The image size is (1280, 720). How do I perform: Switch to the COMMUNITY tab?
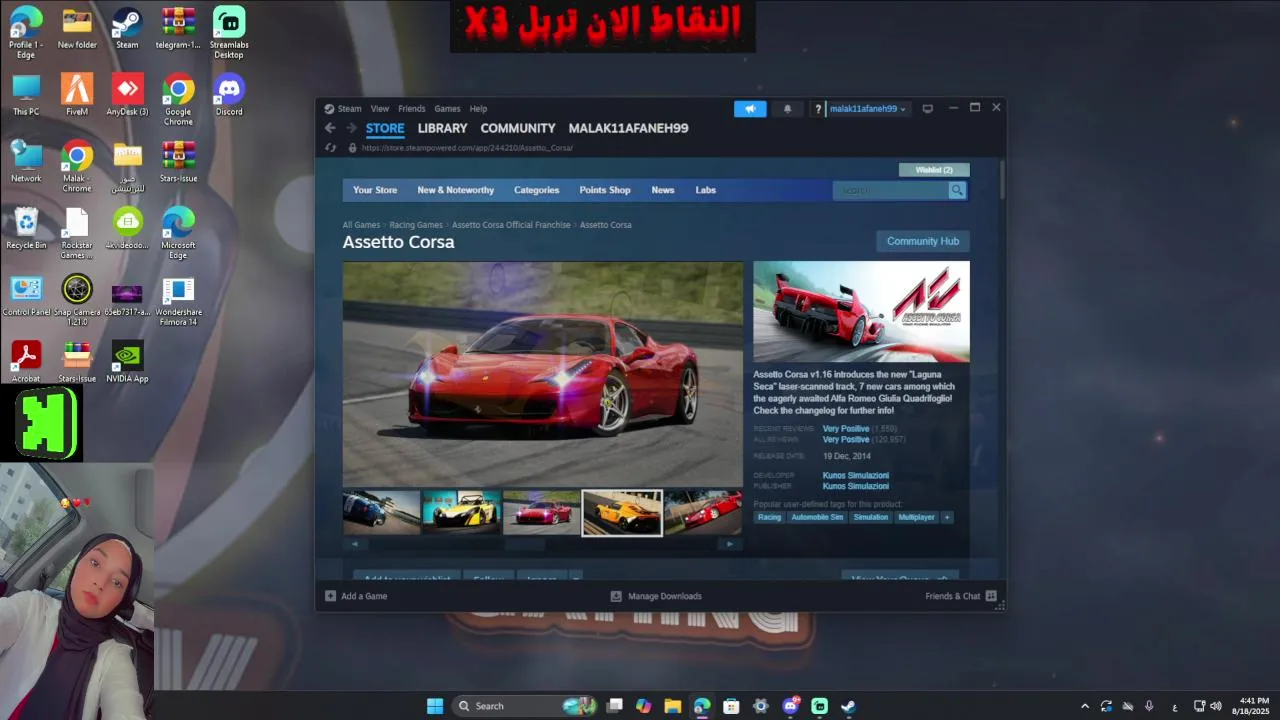pos(518,128)
